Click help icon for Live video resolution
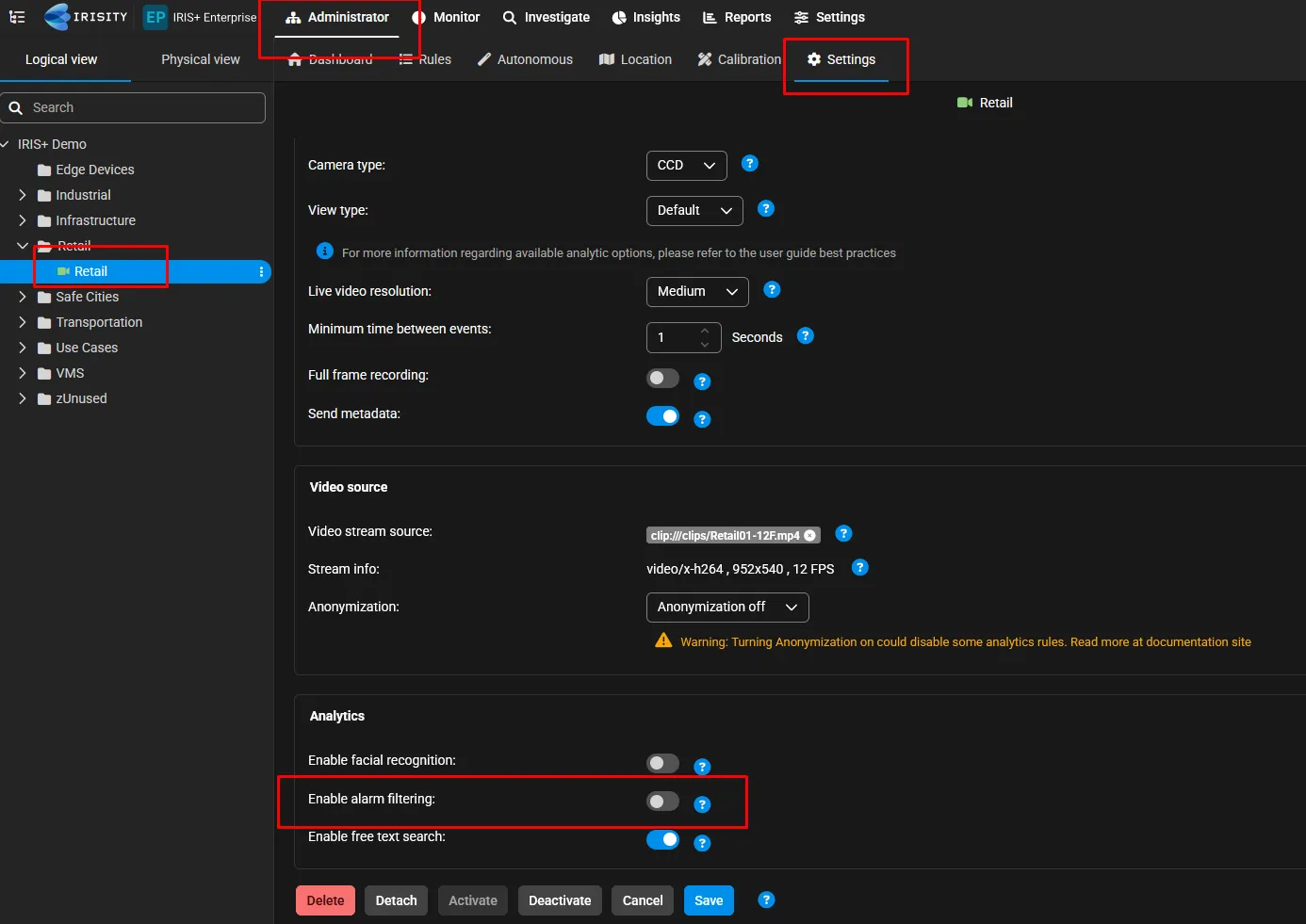1306x924 pixels. (x=772, y=290)
